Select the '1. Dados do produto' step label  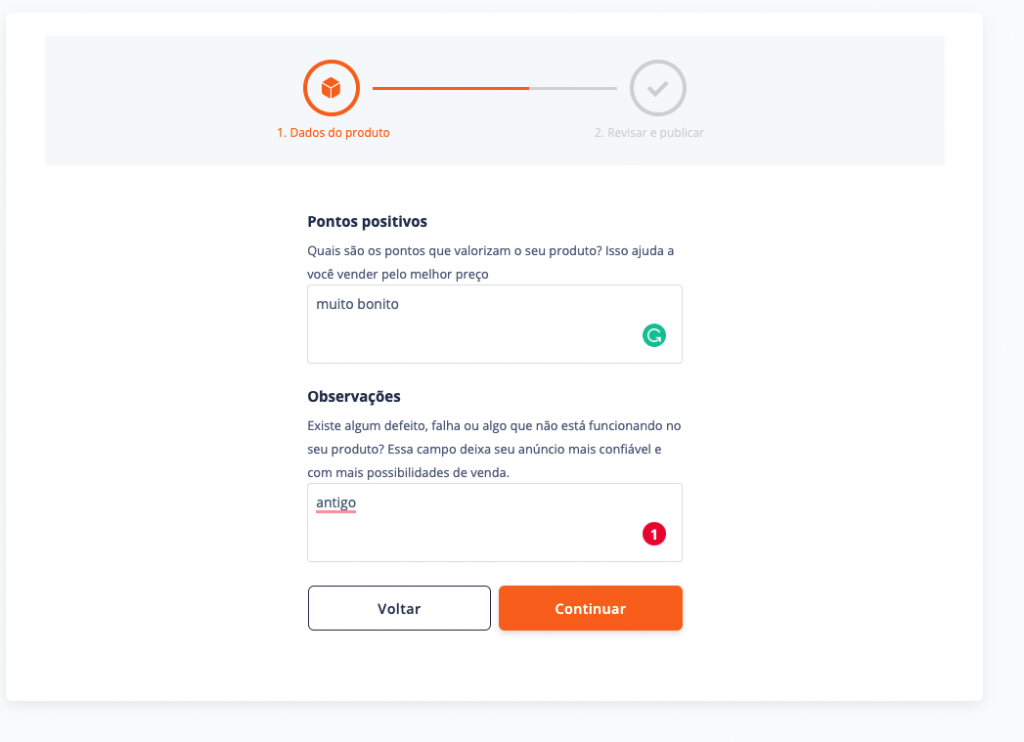[333, 133]
